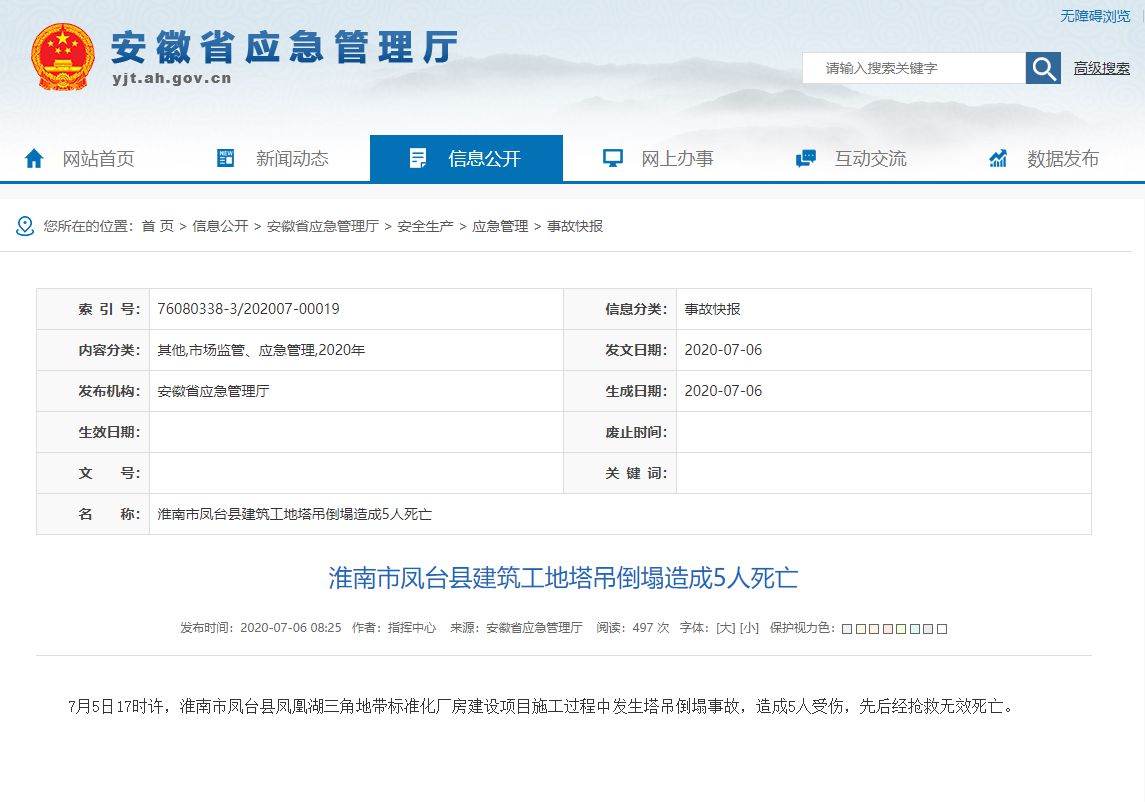Open the 互动交流 navigation tab
This screenshot has width=1145, height=802.
tap(870, 158)
